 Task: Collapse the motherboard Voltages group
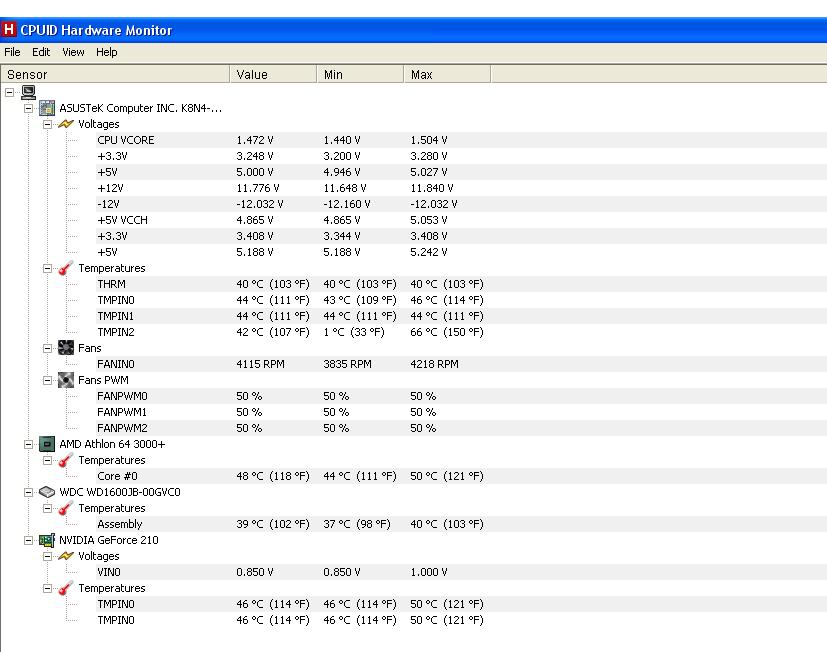pyautogui.click(x=47, y=124)
